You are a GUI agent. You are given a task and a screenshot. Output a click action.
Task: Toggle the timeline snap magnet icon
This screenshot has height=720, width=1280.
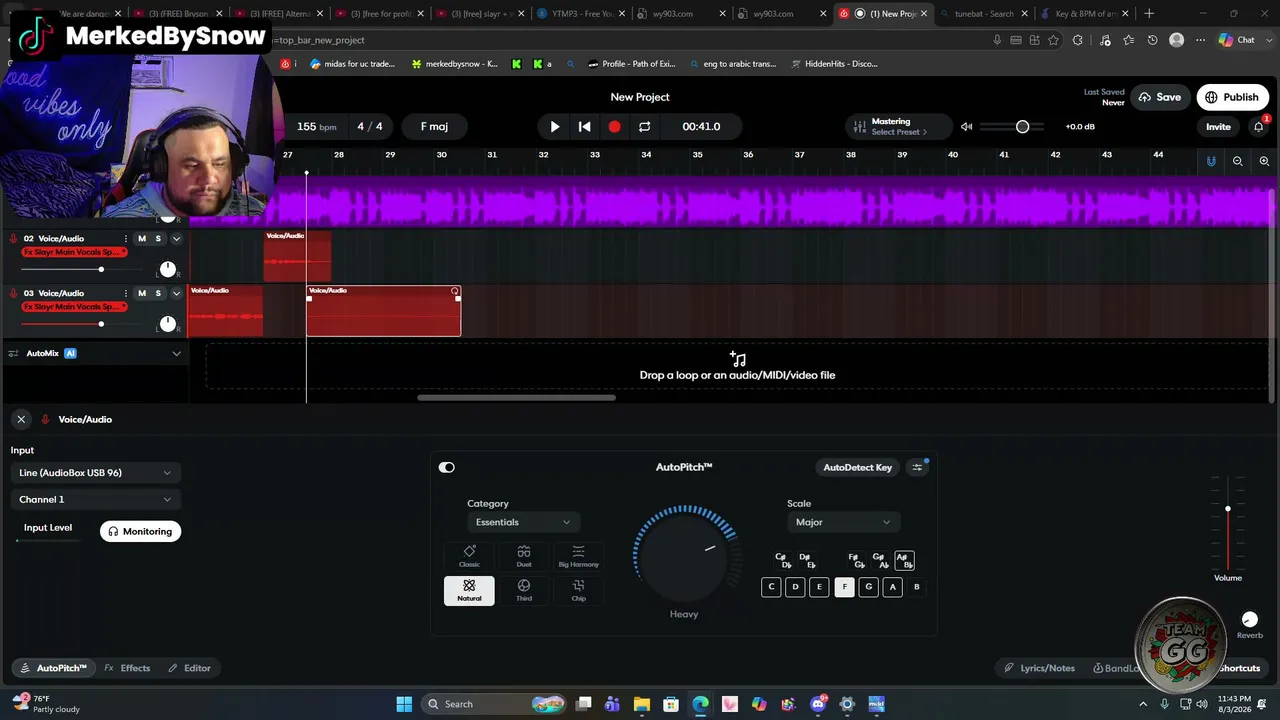1211,161
